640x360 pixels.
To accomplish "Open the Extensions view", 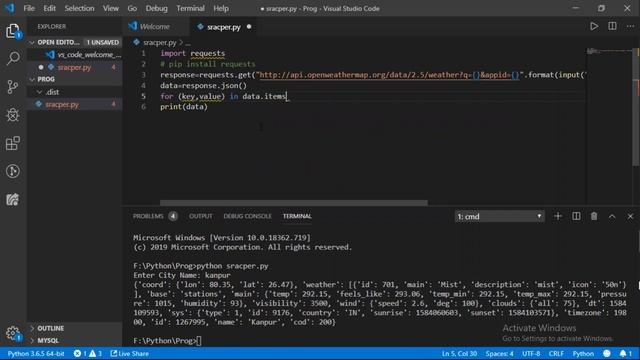I will pyautogui.click(x=13, y=143).
